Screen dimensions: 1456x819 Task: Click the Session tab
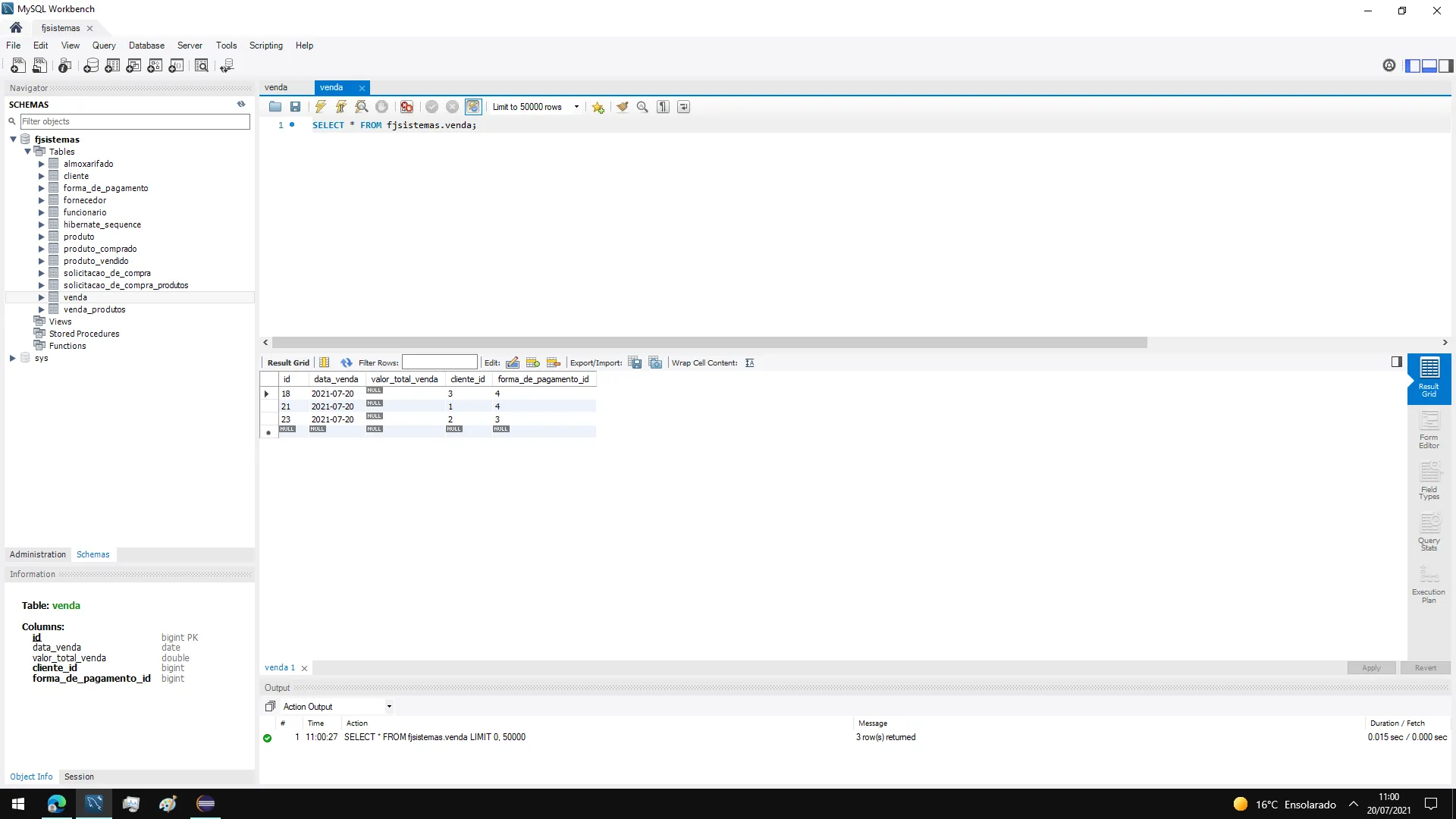point(79,777)
